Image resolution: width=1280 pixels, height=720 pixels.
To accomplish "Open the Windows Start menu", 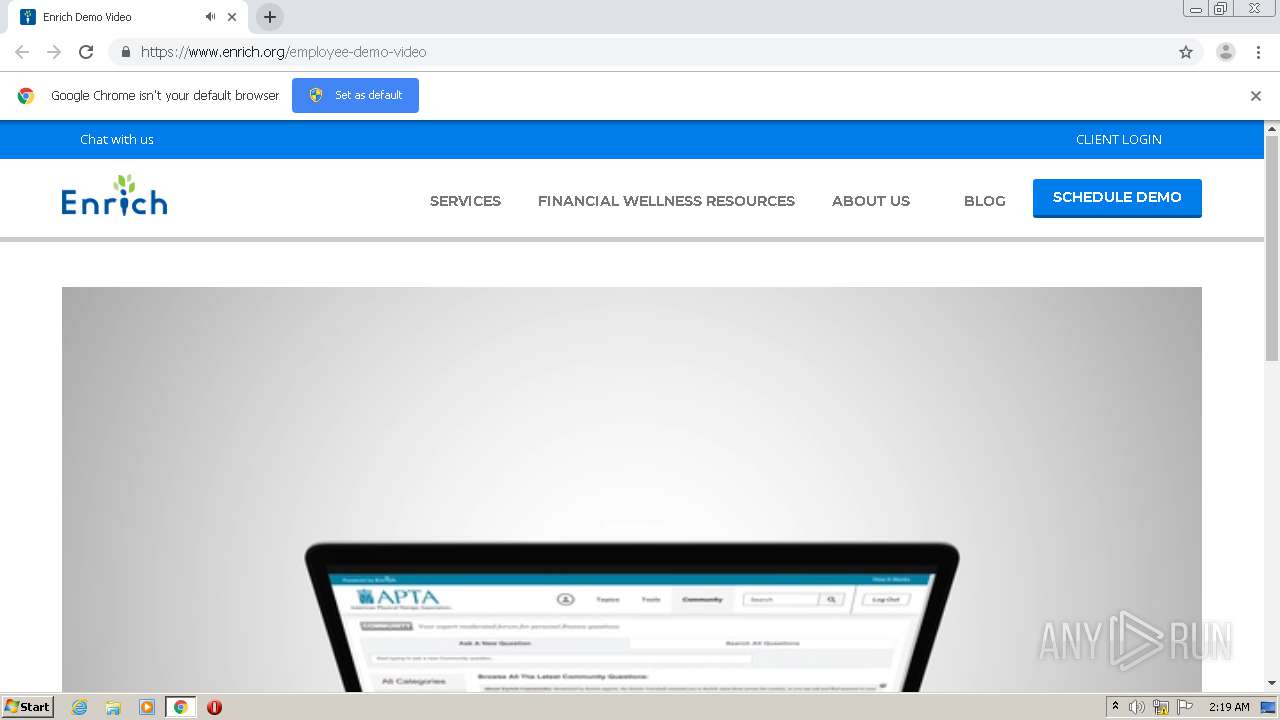I will click(x=27, y=706).
